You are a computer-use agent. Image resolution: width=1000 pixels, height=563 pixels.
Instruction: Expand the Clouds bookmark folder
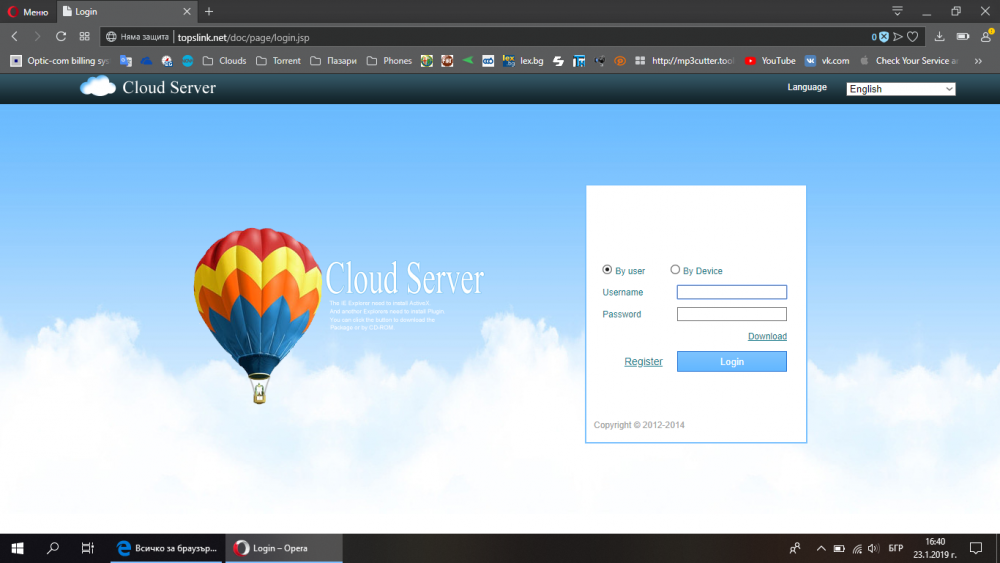pyautogui.click(x=224, y=61)
